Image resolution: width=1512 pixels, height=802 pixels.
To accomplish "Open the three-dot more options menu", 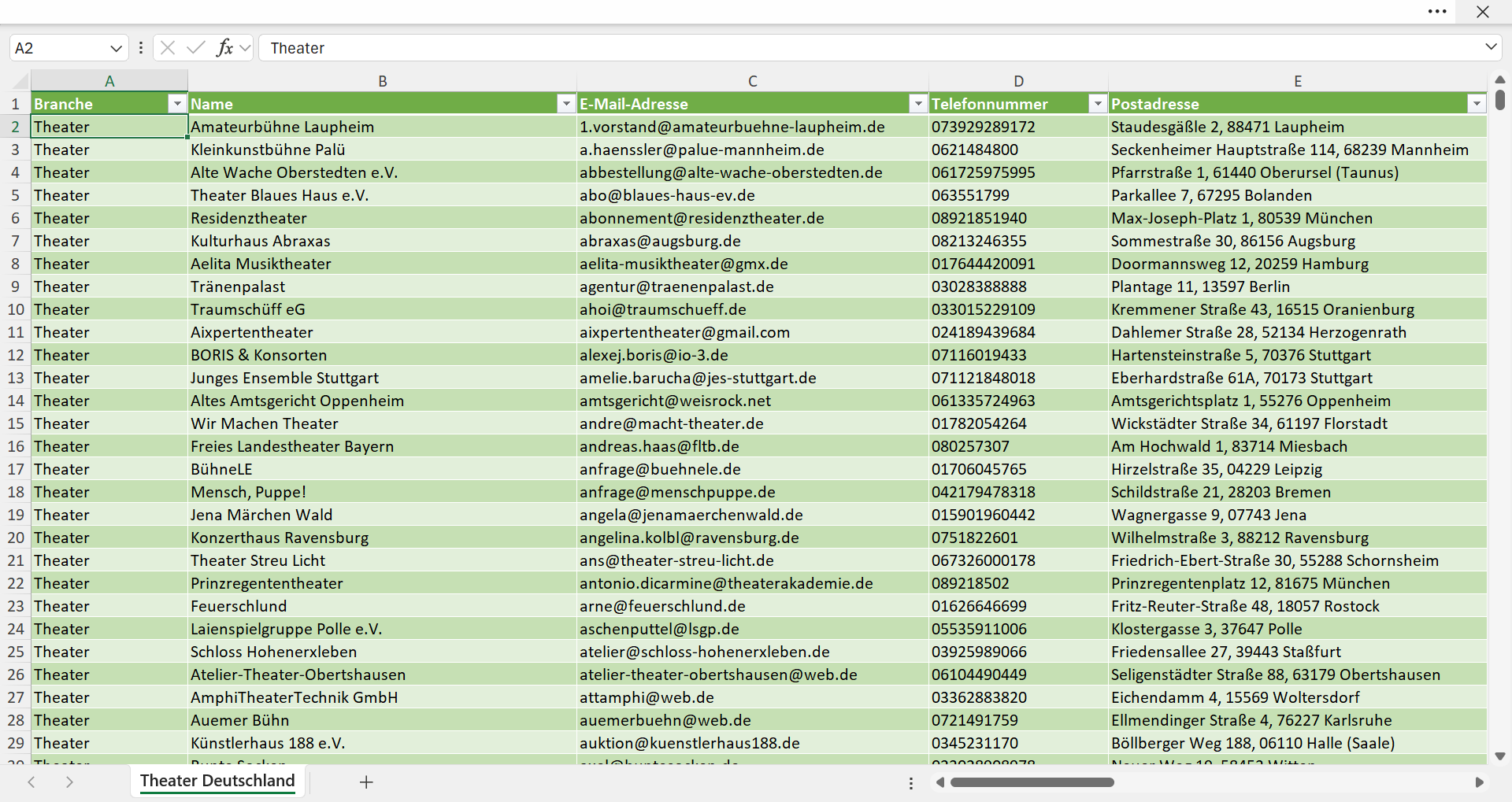I will (x=1437, y=12).
